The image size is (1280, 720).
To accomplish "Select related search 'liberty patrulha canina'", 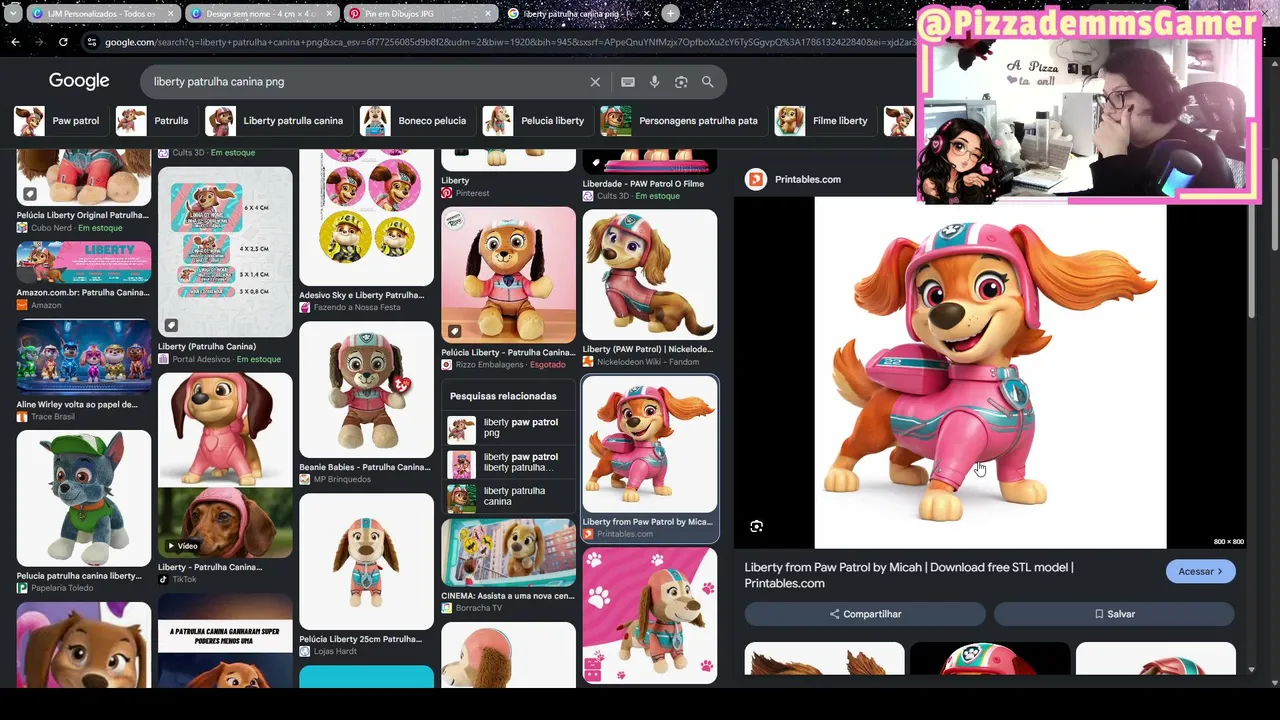I will (508, 497).
